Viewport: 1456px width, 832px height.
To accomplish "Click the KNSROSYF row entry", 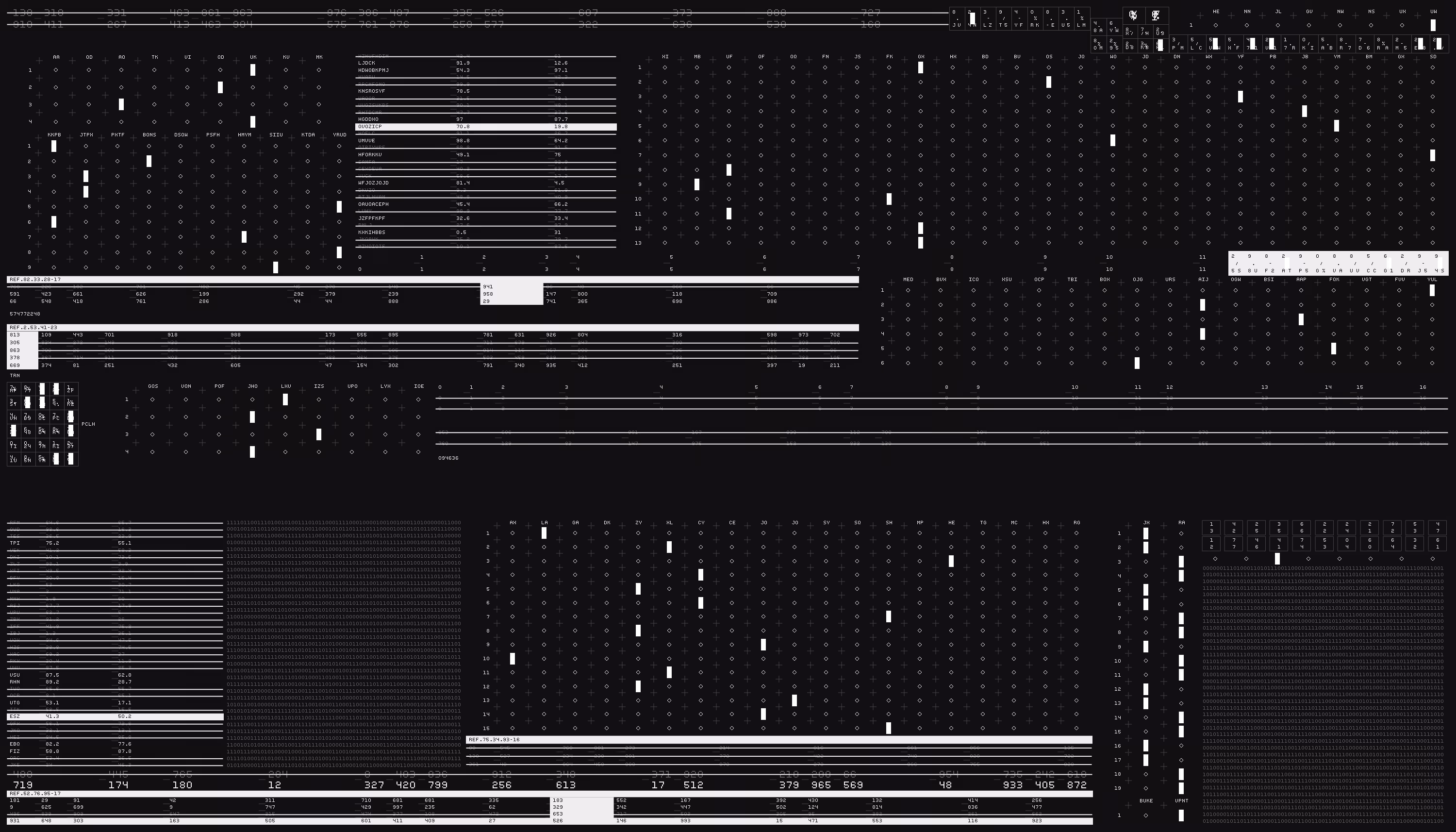I will click(486, 91).
